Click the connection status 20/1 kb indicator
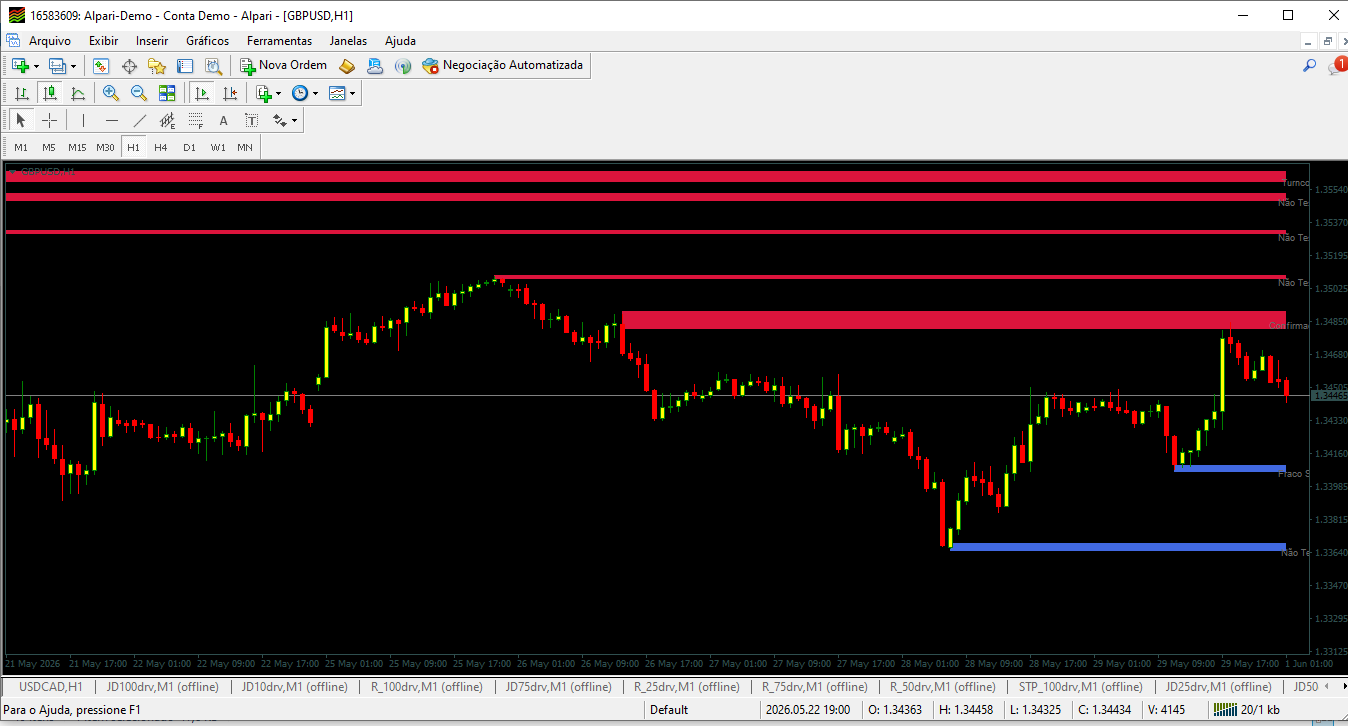 tap(1246, 710)
